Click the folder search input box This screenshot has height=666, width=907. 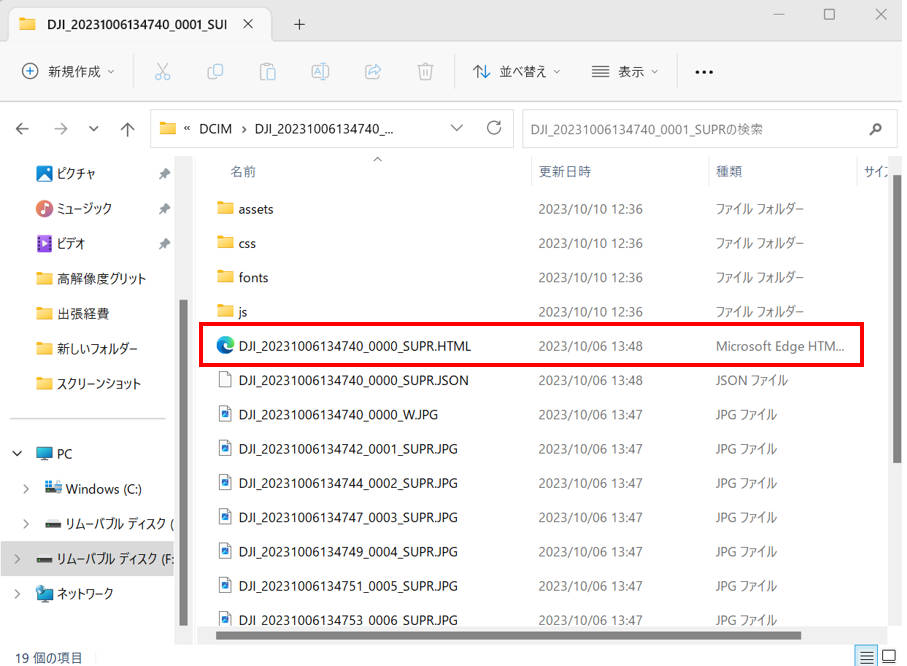click(x=695, y=129)
